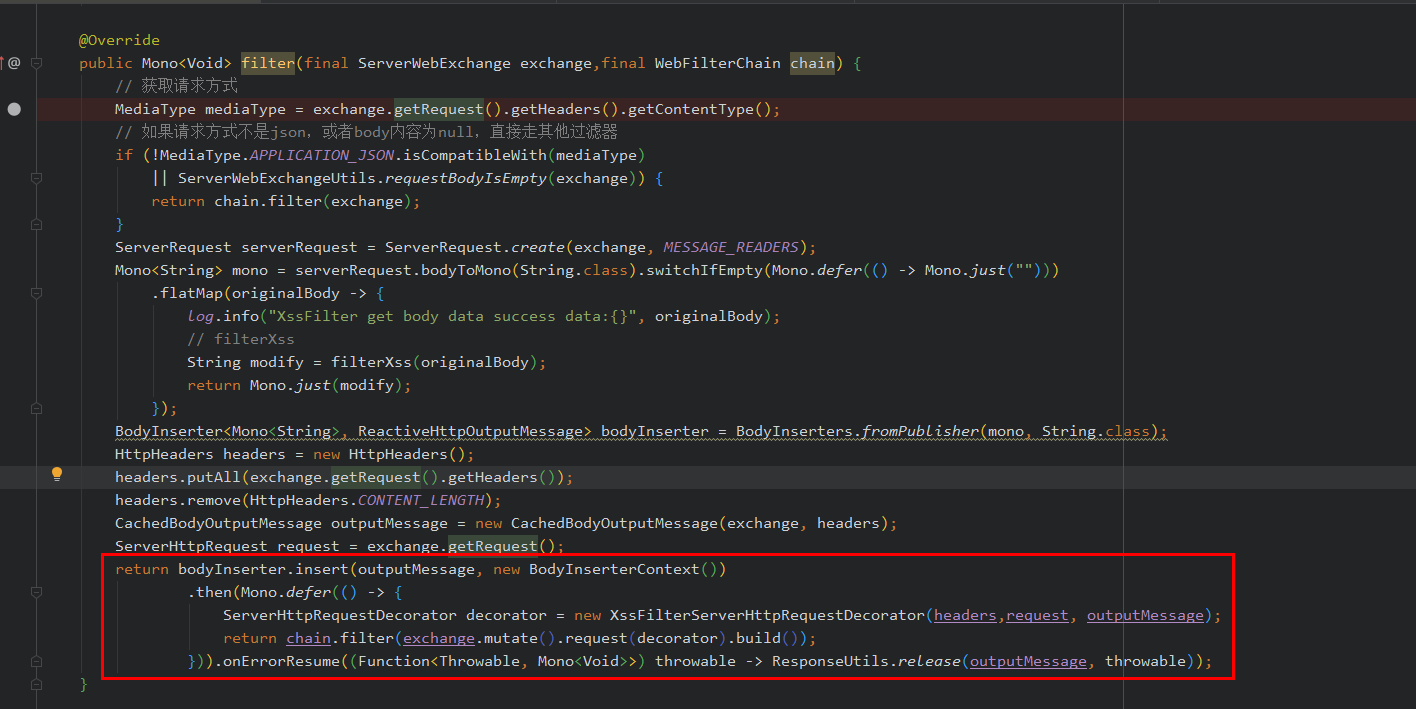Click ServerWebExchange type in the method signature
This screenshot has width=1416, height=709.
click(434, 63)
